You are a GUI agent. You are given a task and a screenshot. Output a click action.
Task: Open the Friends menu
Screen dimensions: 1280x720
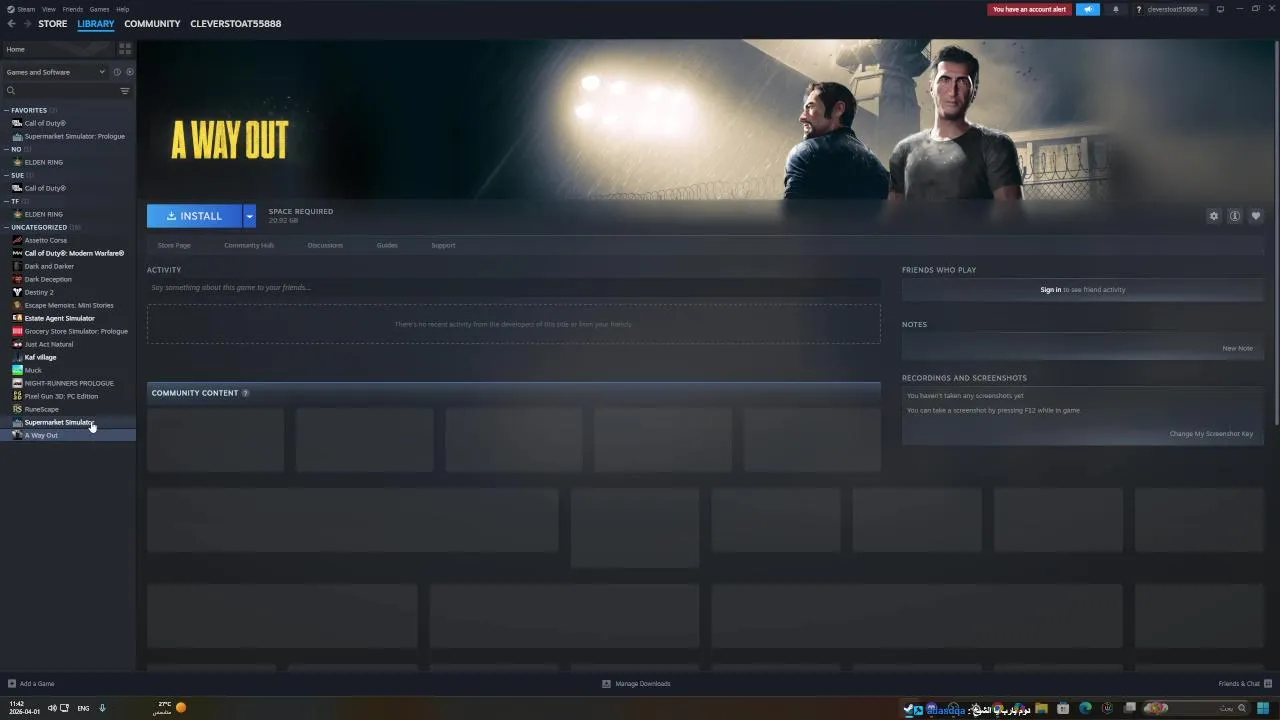click(x=73, y=9)
